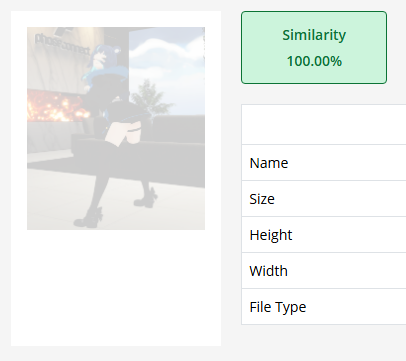Click the tree shown in the preview image
This screenshot has width=406, height=361.
click(x=150, y=98)
